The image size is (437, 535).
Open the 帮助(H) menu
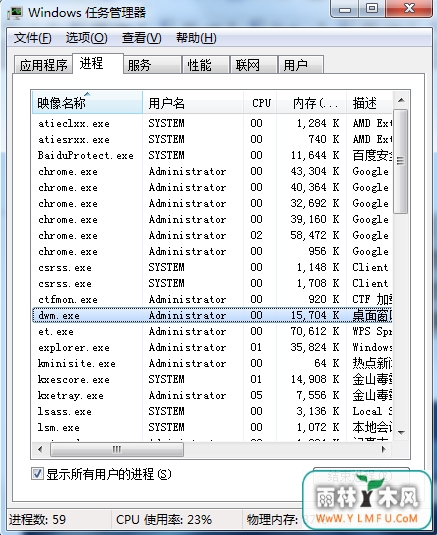(x=196, y=38)
